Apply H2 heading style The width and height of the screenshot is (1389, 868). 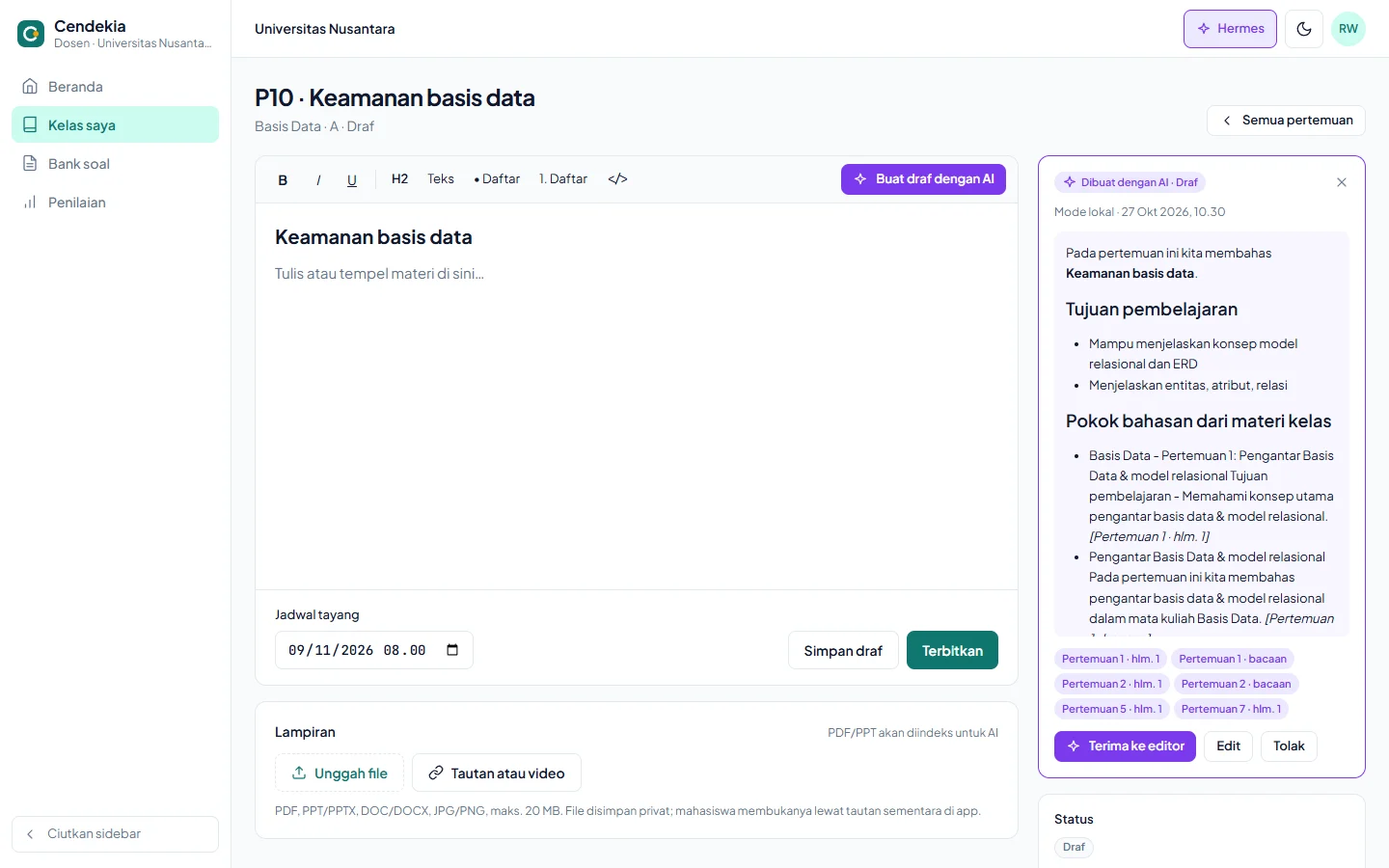399,179
